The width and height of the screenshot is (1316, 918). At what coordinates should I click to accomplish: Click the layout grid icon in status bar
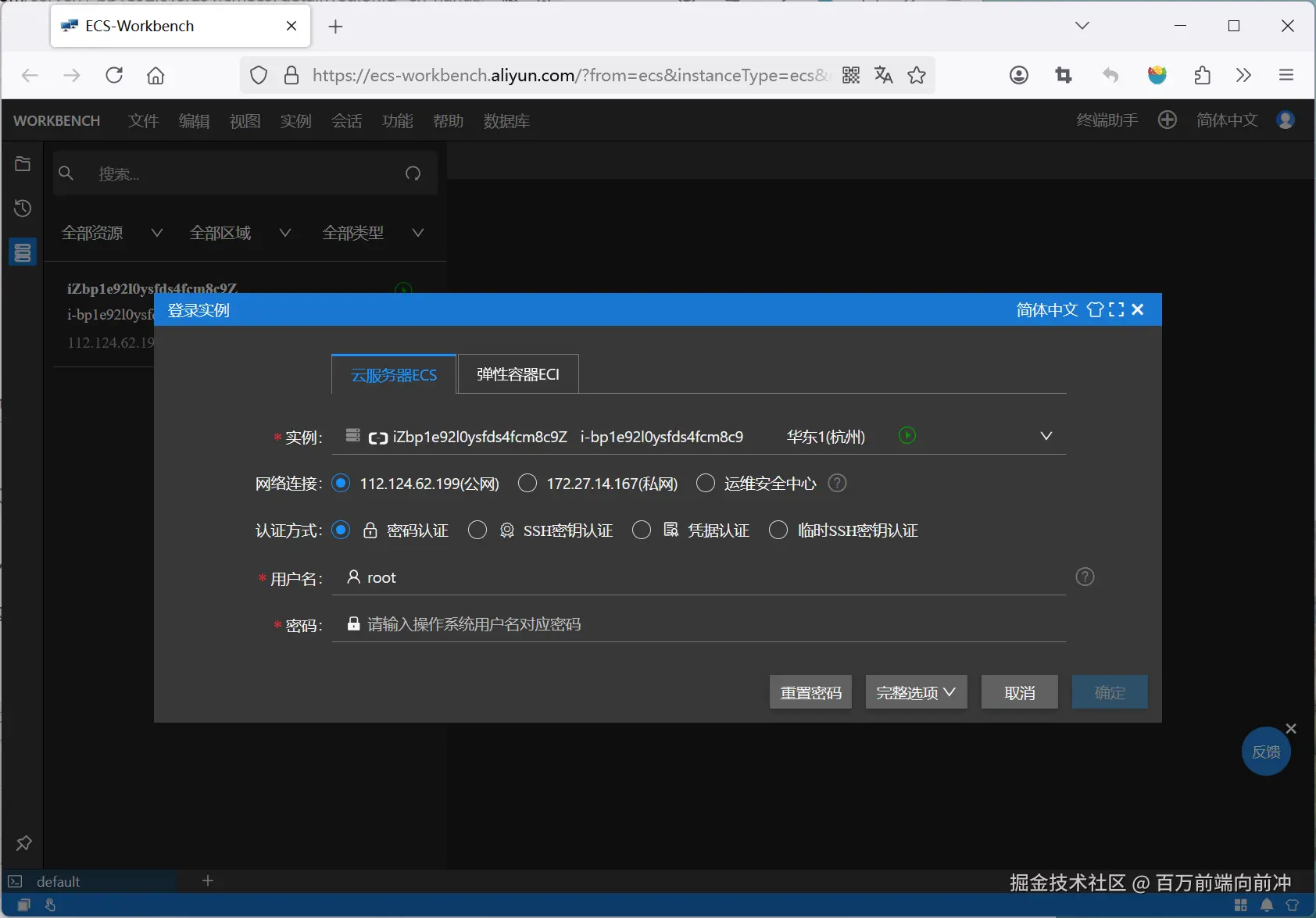pyautogui.click(x=1241, y=905)
